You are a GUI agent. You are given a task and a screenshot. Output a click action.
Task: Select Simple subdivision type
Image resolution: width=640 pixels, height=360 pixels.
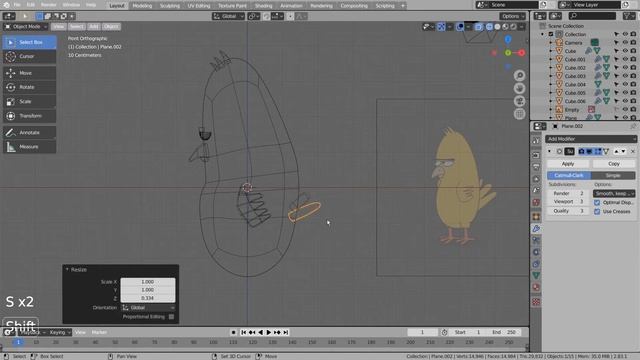pos(613,176)
